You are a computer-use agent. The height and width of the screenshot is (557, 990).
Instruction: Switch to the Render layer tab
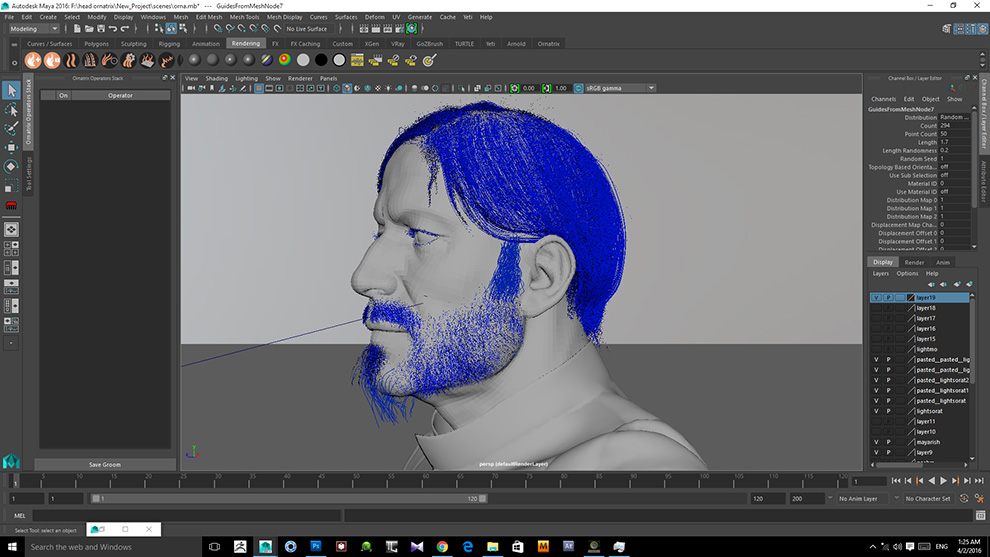[914, 262]
